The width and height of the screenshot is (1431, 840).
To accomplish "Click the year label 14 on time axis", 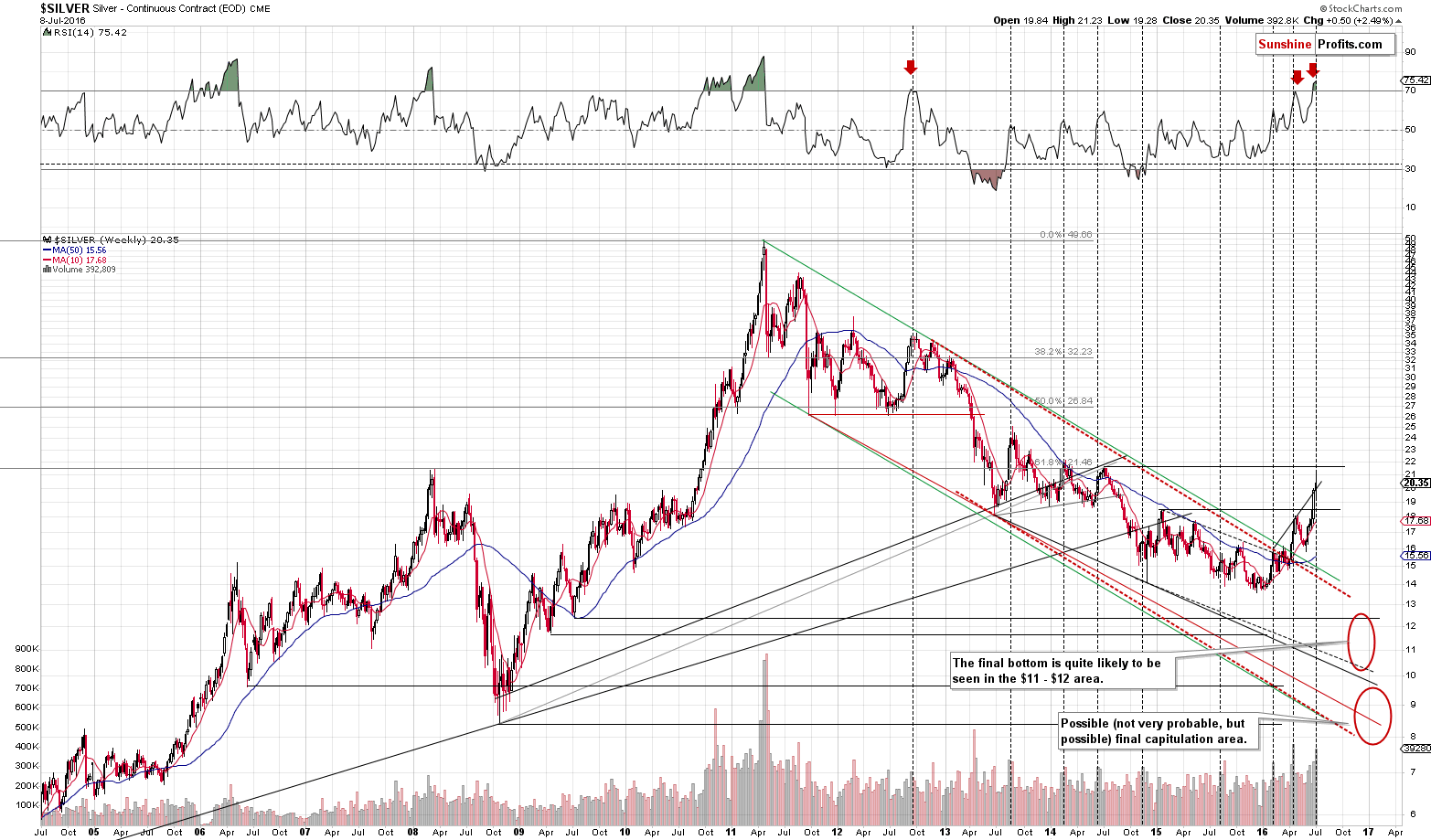I will point(1050,832).
